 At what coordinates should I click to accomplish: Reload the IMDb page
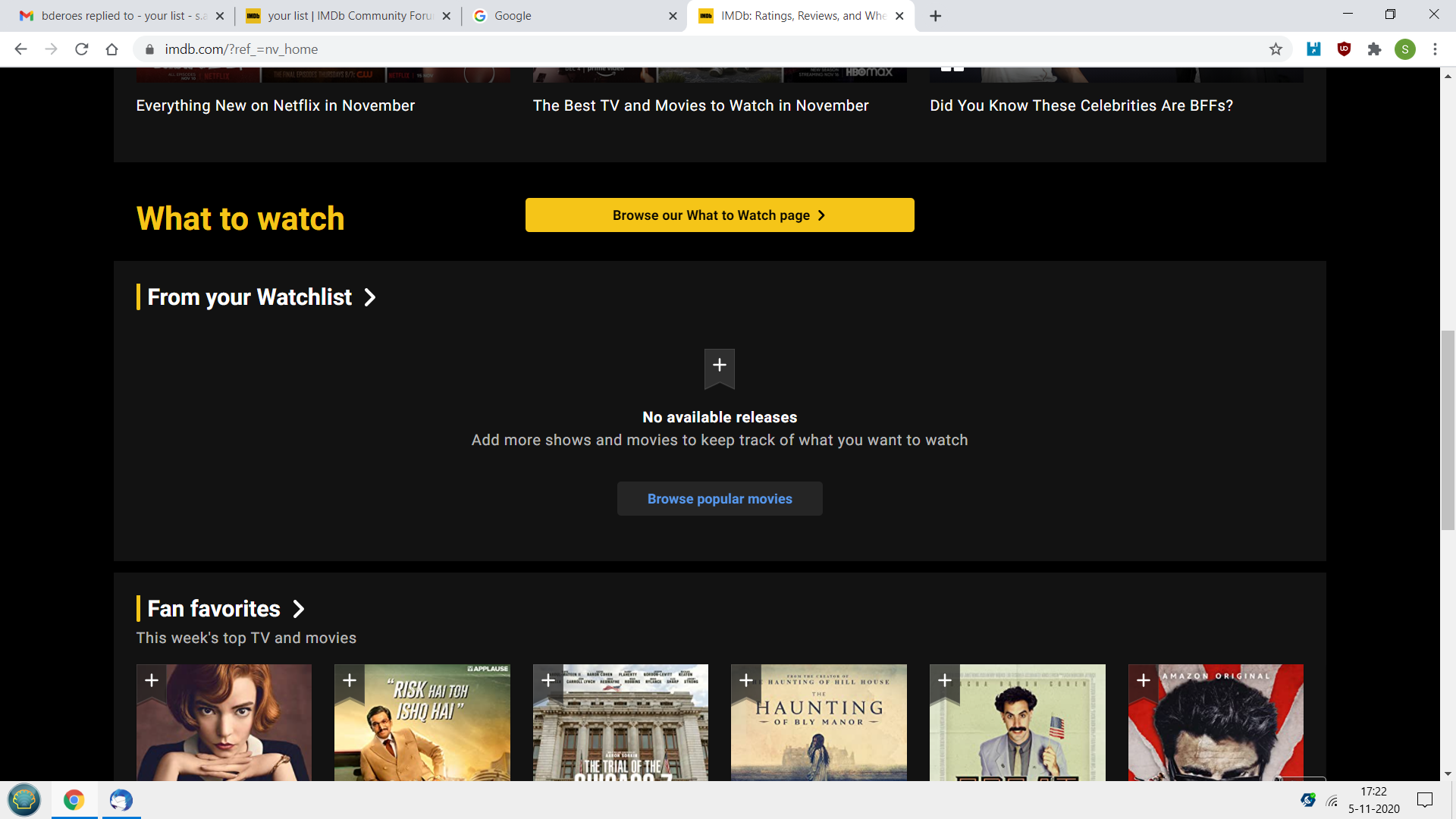tap(82, 49)
